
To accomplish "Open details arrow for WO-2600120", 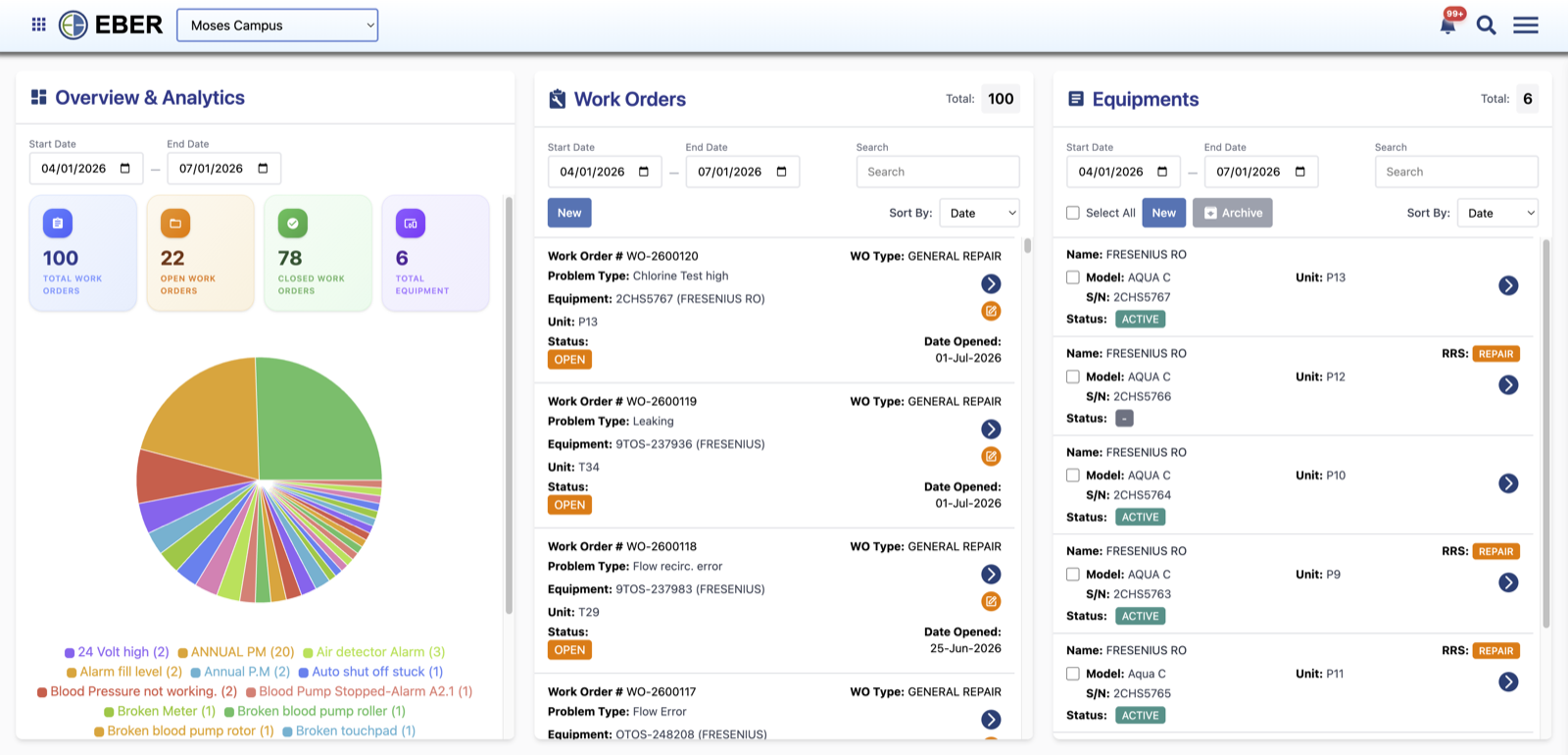I will point(991,283).
